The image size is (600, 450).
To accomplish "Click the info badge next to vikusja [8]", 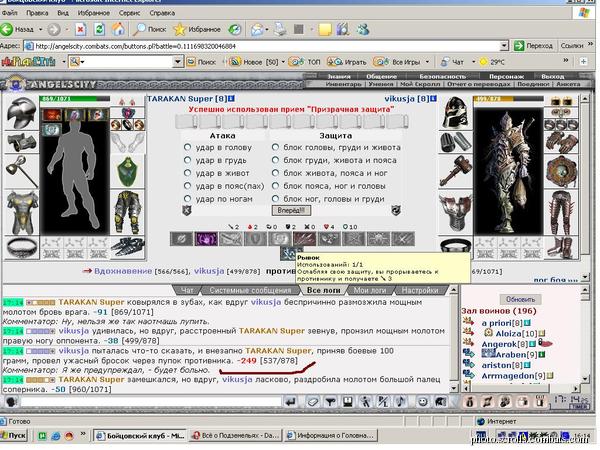I will (434, 99).
